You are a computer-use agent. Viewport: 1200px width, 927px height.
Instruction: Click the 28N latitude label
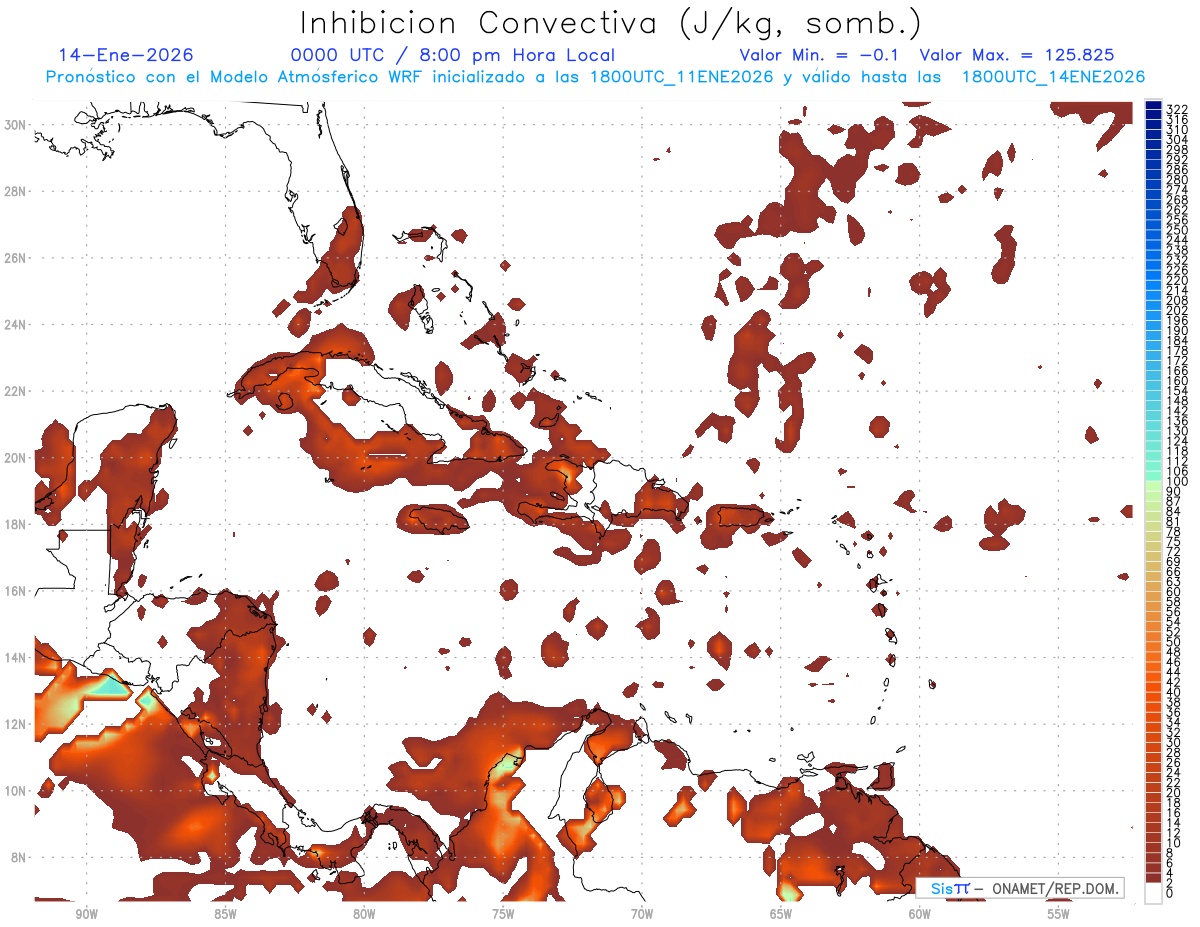[16, 191]
